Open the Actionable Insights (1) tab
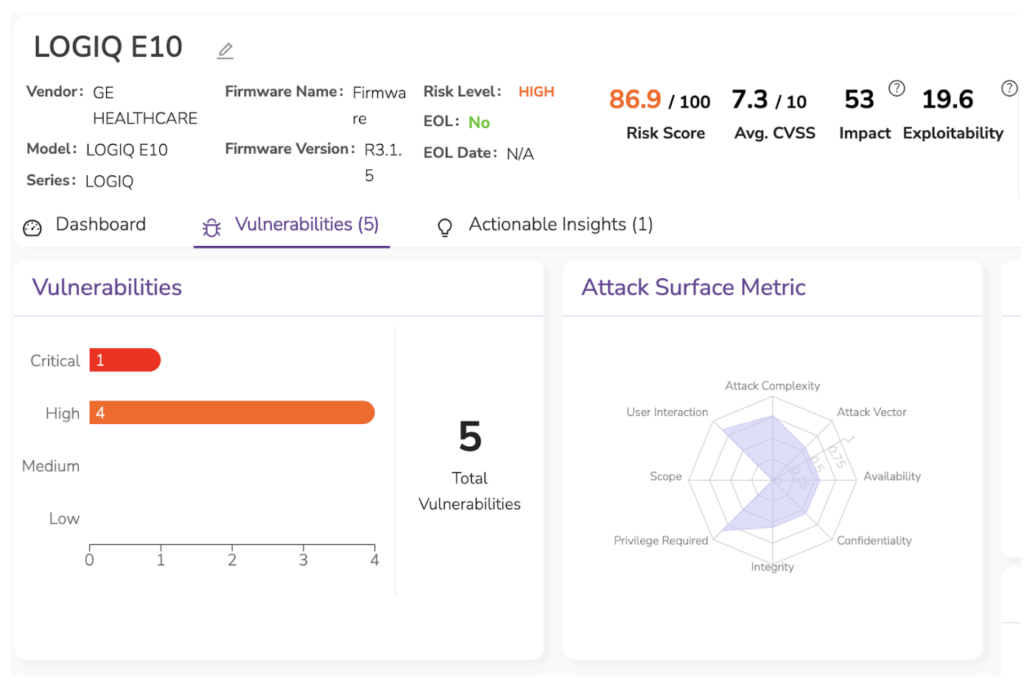This screenshot has height=692, width=1024. pos(545,225)
